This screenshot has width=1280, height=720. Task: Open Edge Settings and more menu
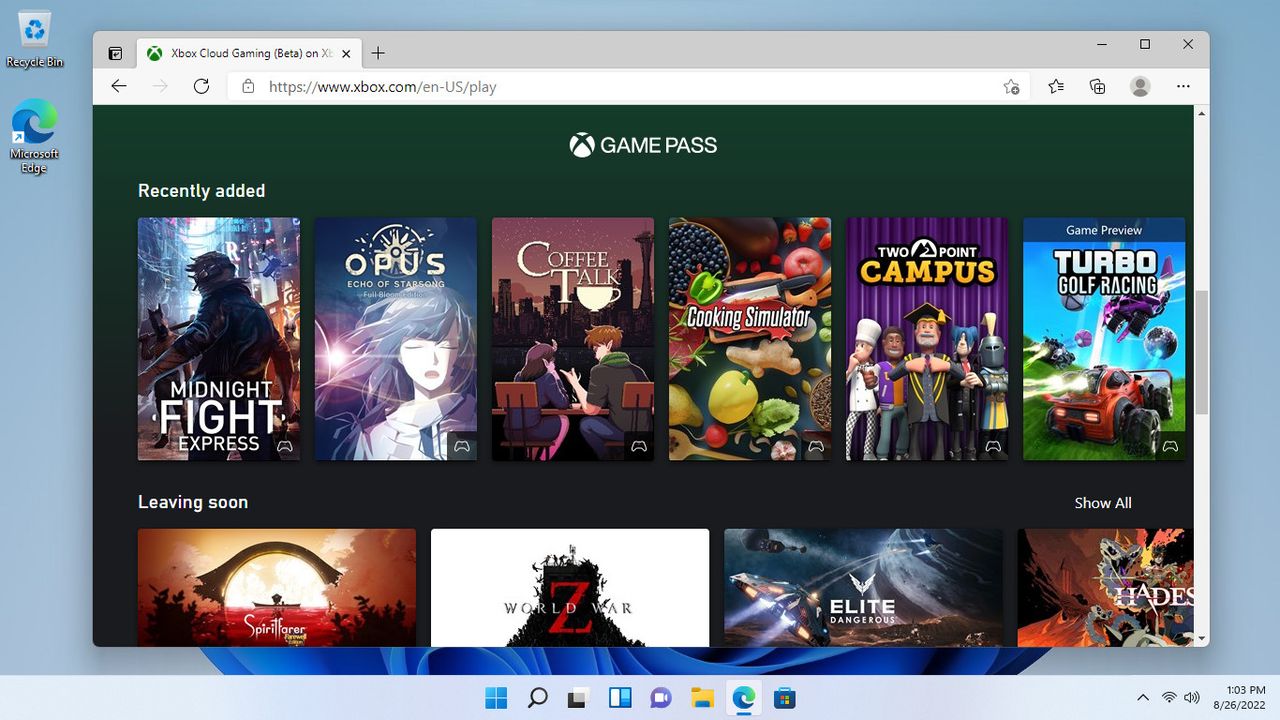click(1183, 87)
